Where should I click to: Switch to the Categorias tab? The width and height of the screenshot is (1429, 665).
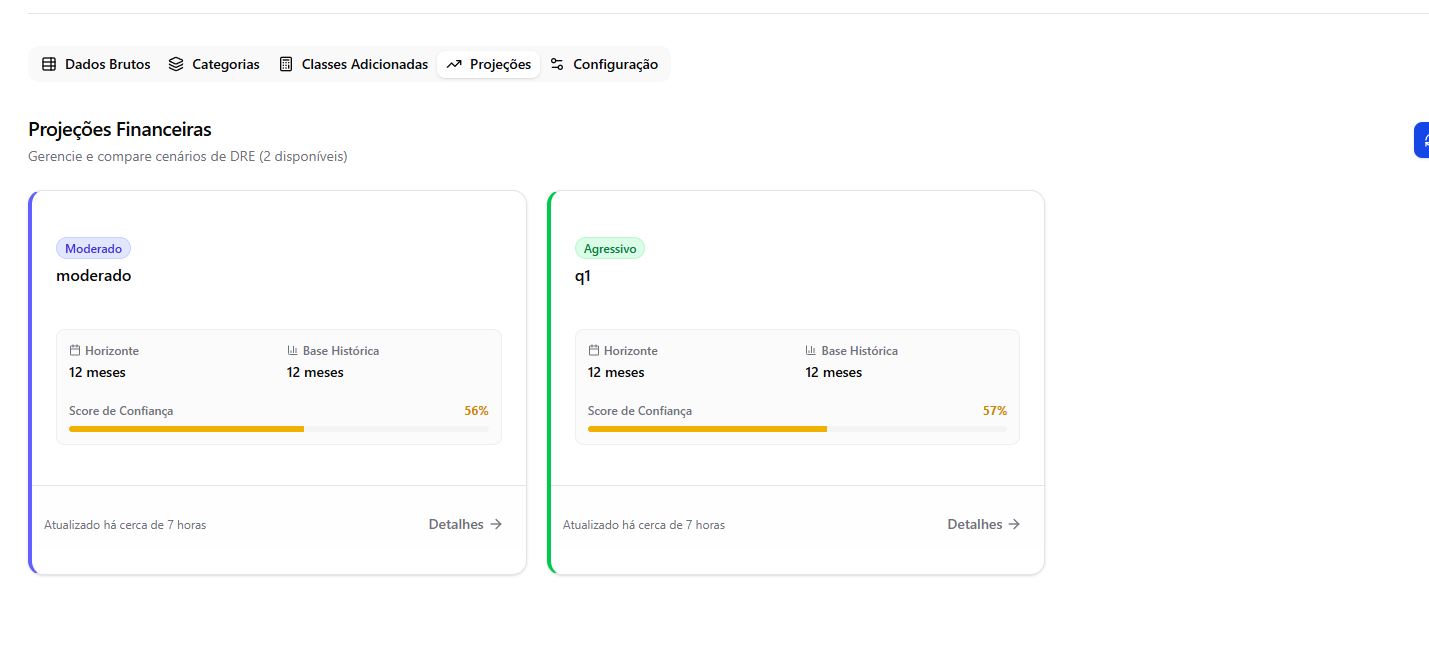point(214,64)
